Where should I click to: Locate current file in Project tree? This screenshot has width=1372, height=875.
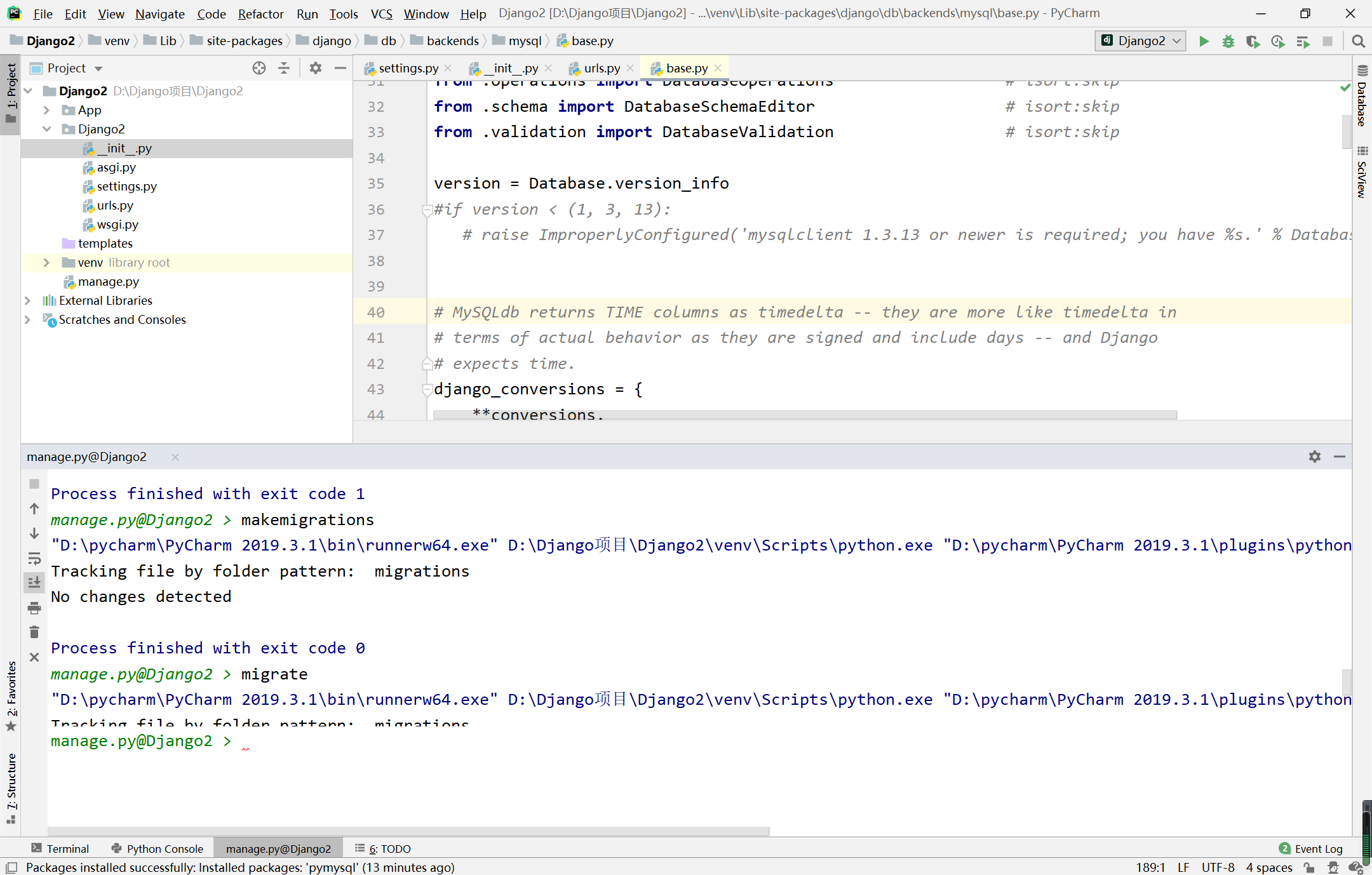[259, 68]
